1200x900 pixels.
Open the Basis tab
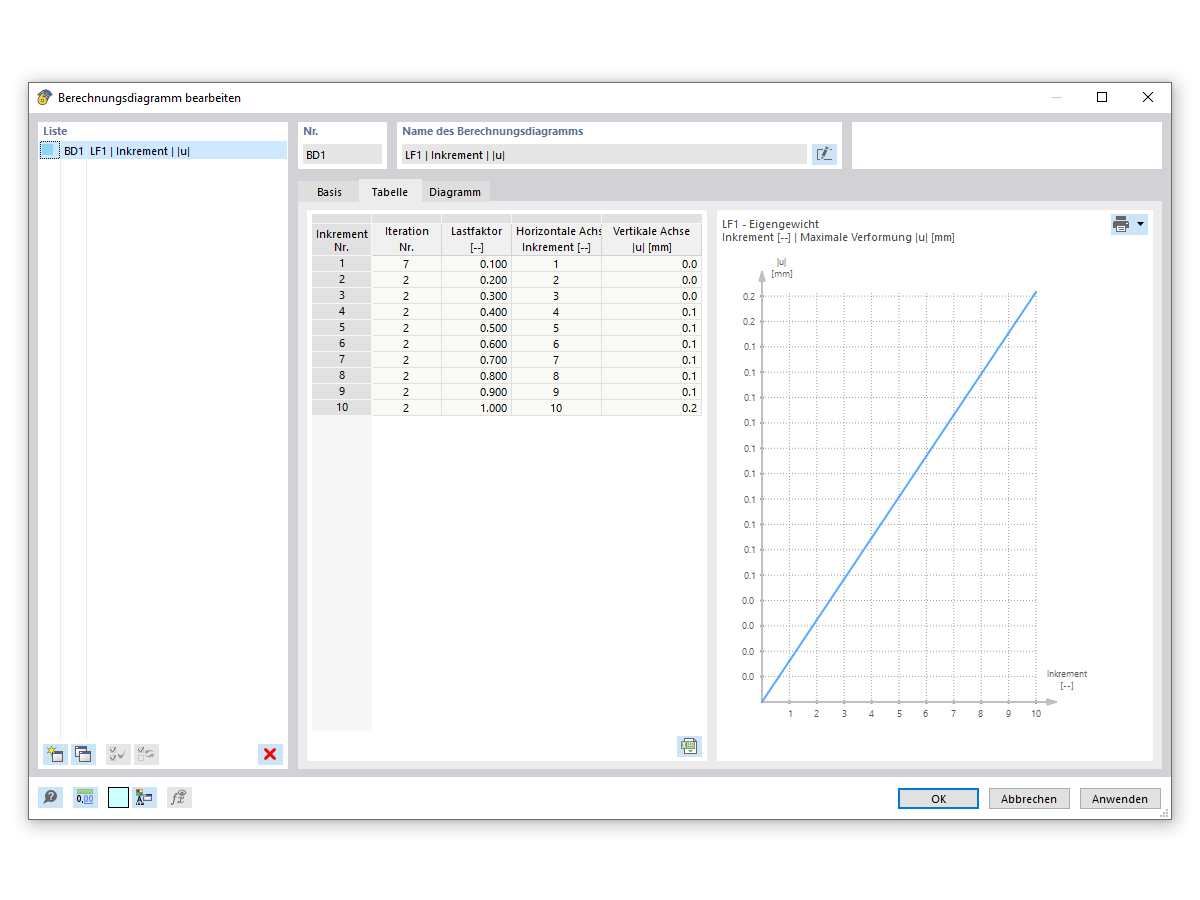(x=329, y=191)
